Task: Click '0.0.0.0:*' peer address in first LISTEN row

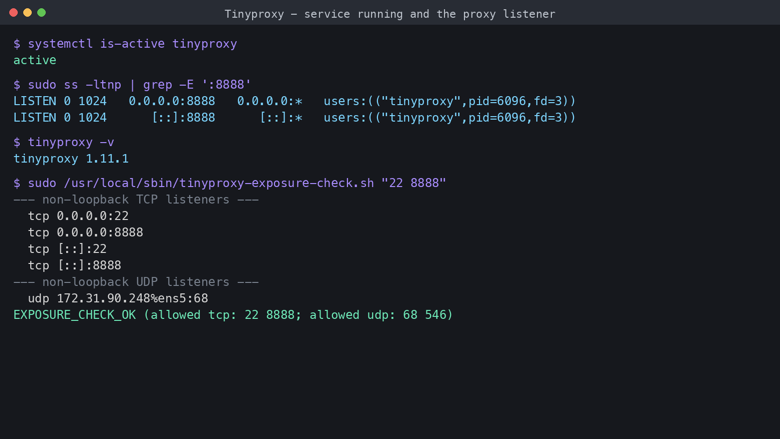Action: click(x=270, y=101)
